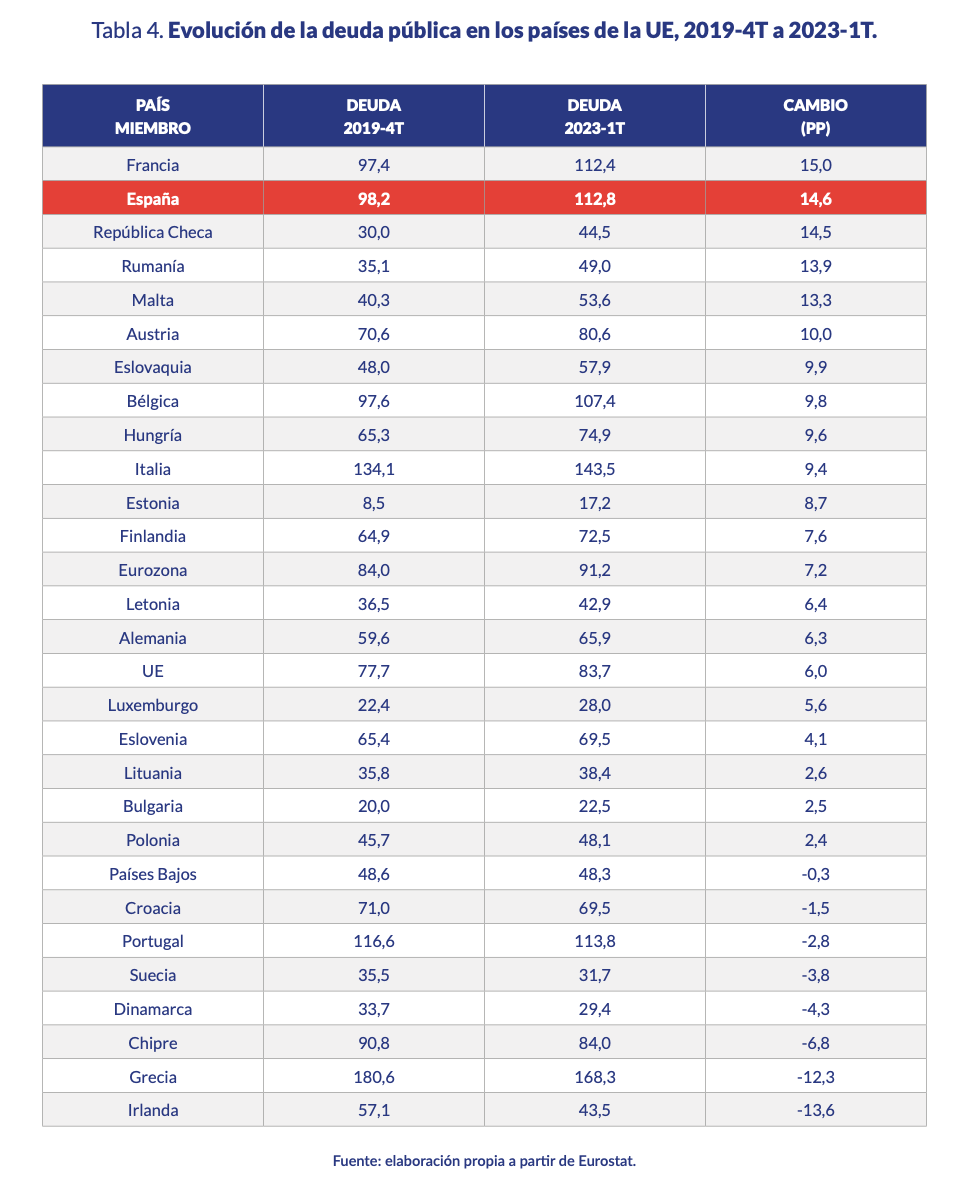
Task: Select Alemania's 2023-1T debt value 65,9
Action: click(594, 638)
